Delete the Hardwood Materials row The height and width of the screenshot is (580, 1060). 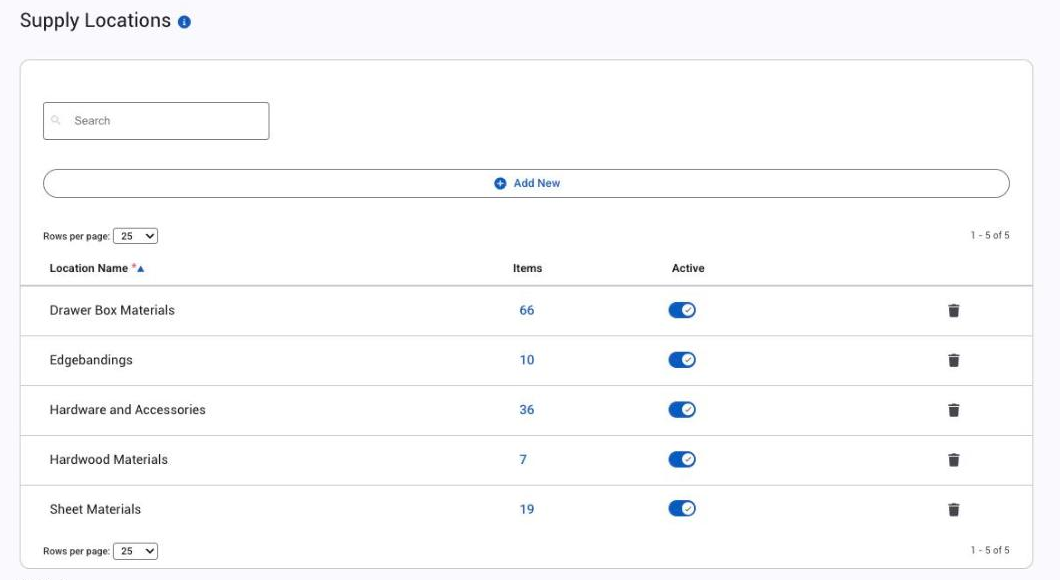click(953, 460)
